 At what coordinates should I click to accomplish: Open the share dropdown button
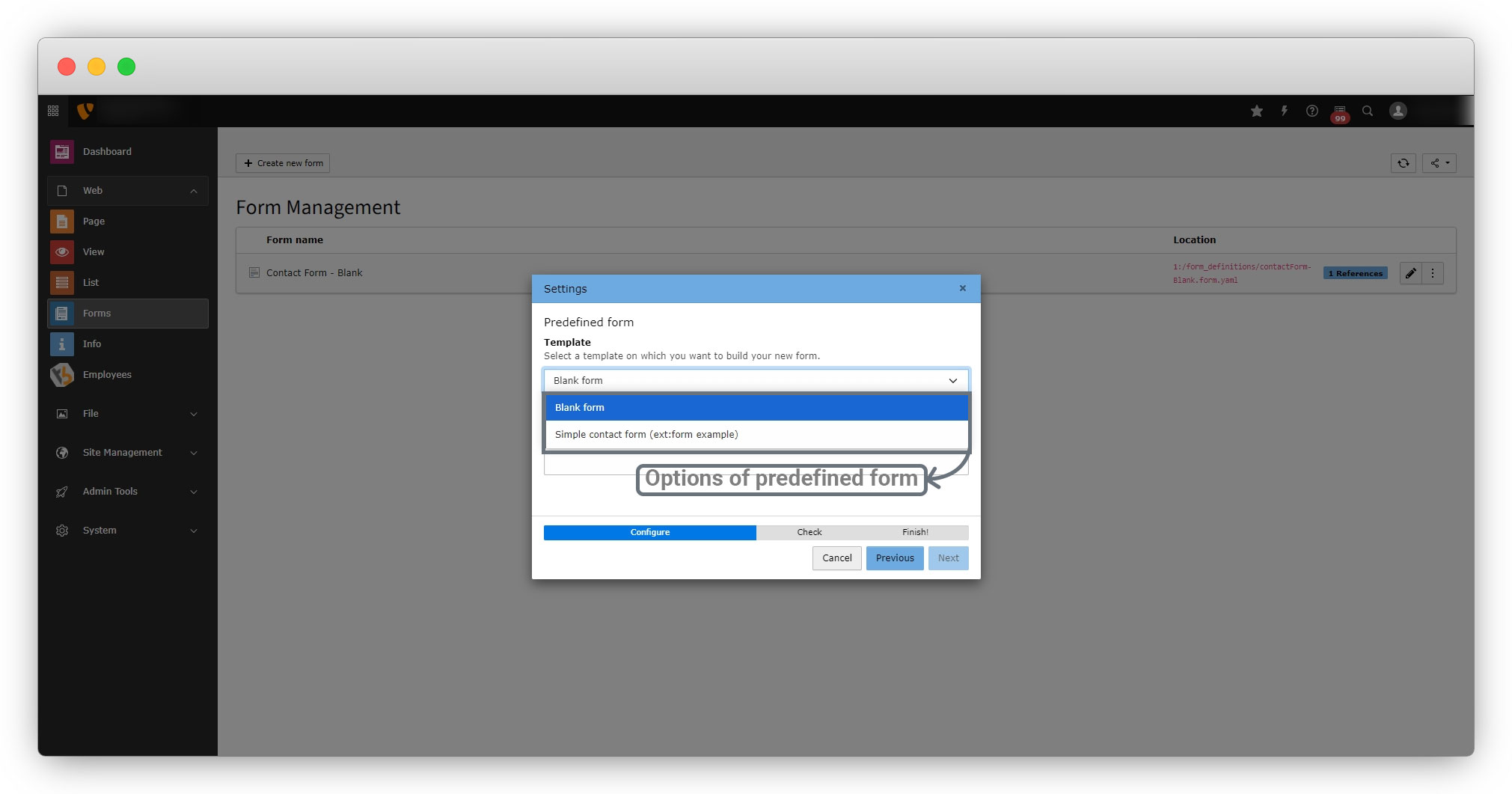point(1439,163)
